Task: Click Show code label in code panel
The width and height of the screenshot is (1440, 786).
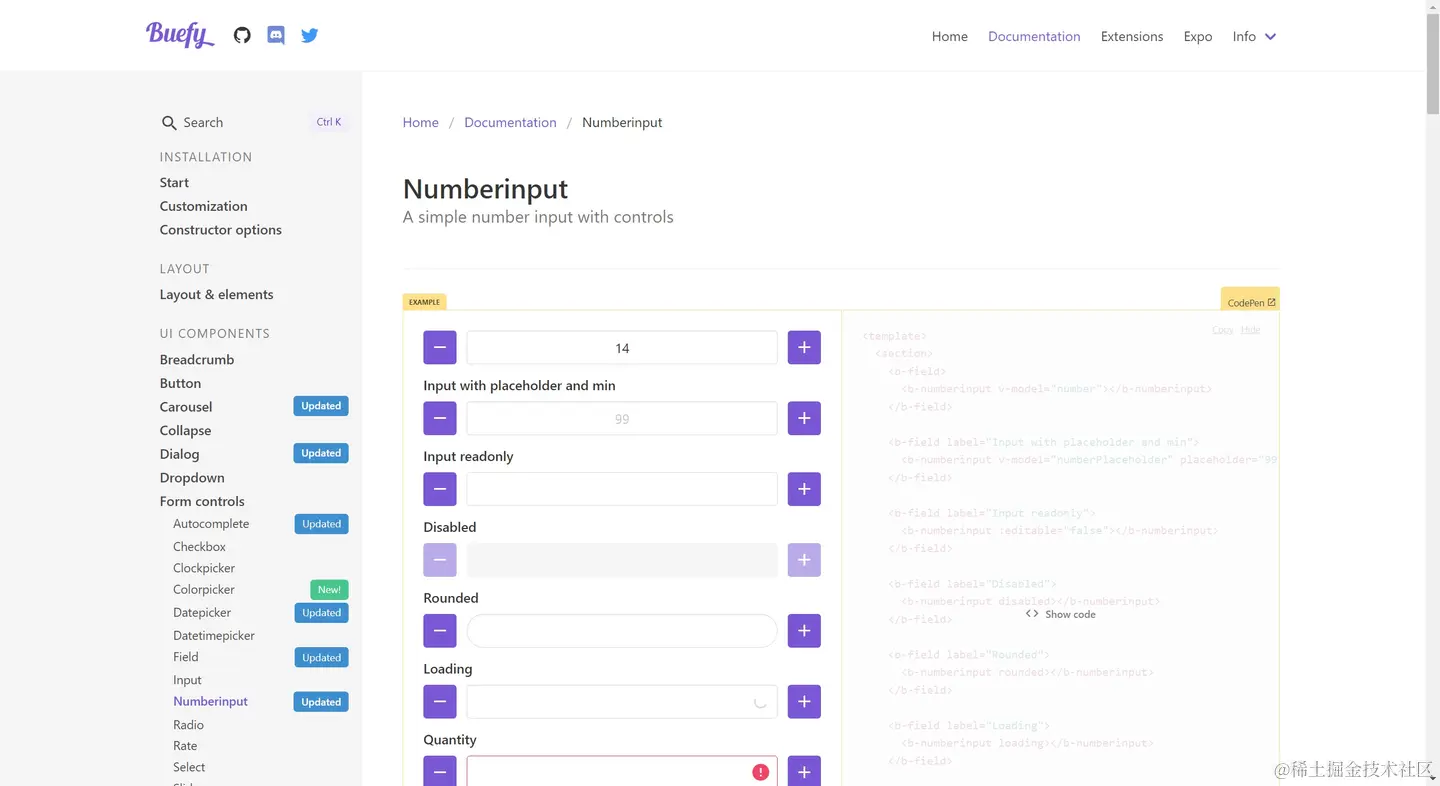Action: coord(1070,614)
